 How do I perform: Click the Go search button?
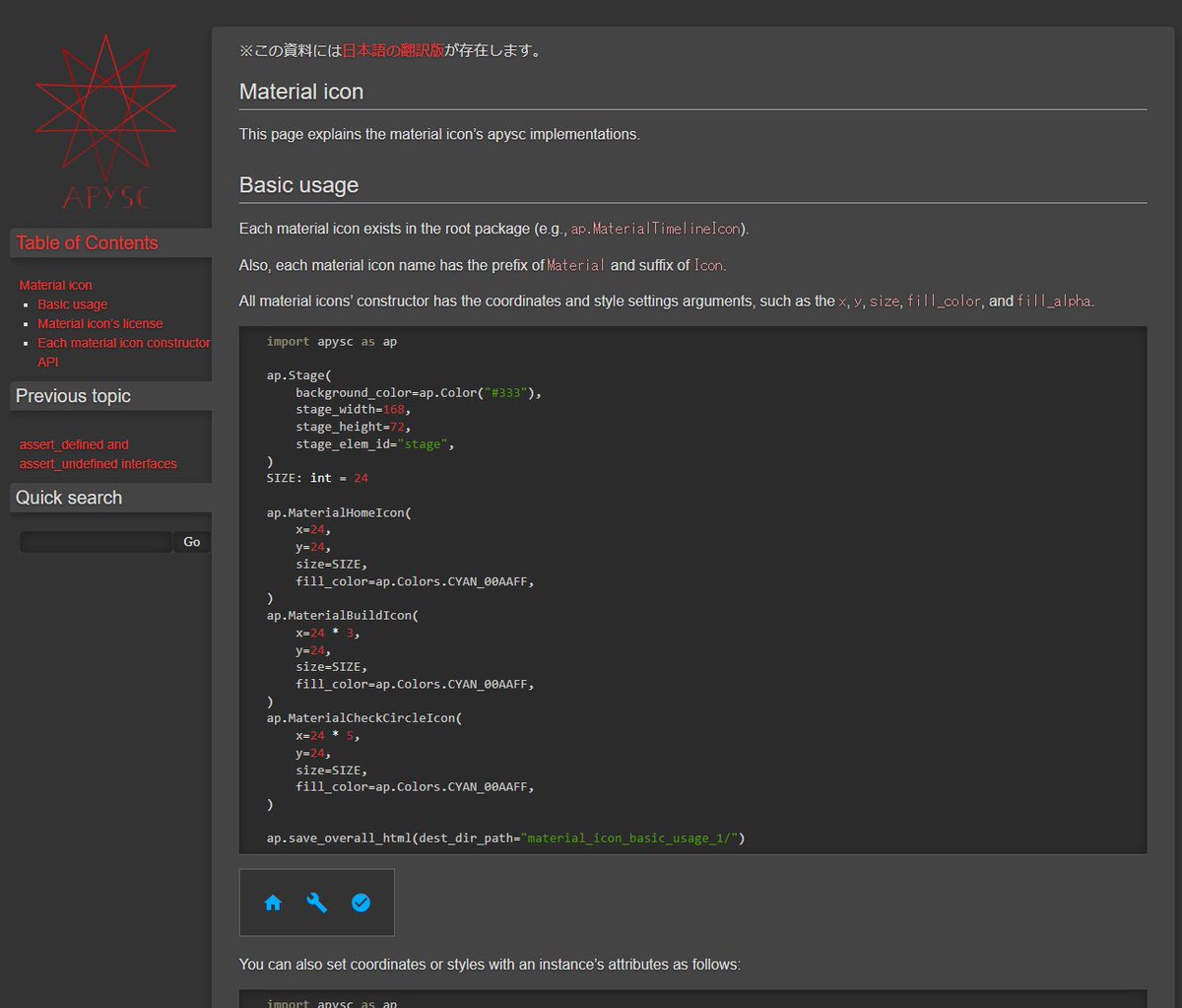click(x=192, y=542)
